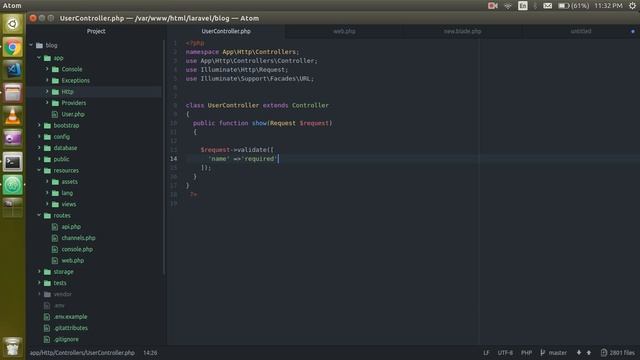Open the file manager dock icon
640x360 pixels.
click(x=13, y=93)
